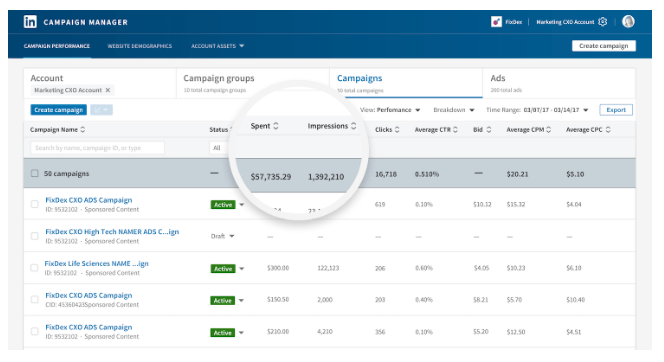
Task: Open the edit pencil dropdown button
Action: (101, 110)
